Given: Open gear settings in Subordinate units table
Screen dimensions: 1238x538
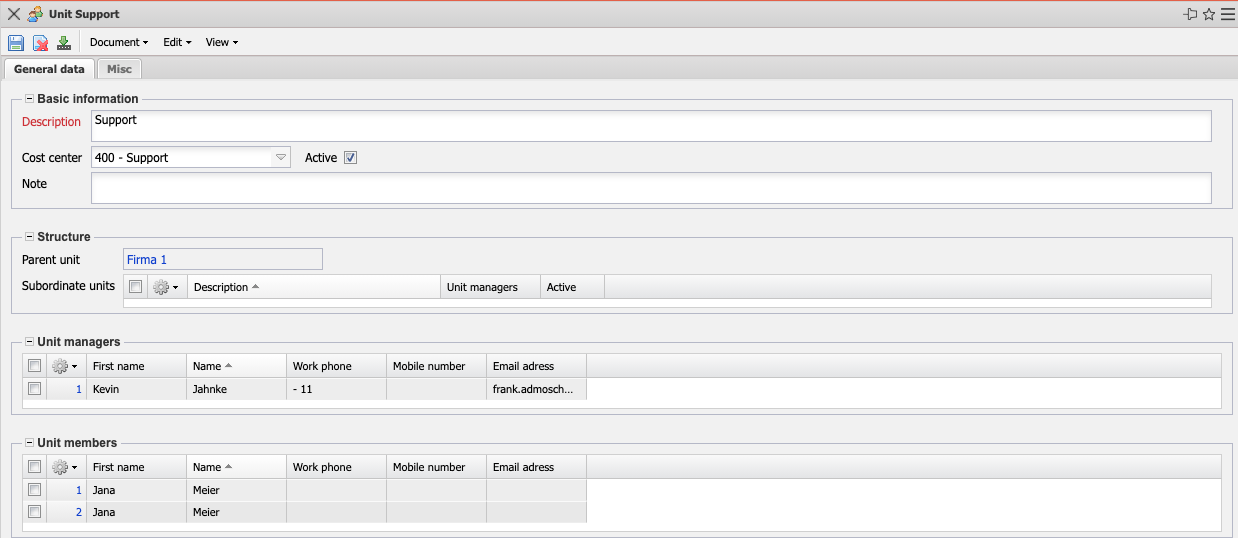Looking at the screenshot, I should pyautogui.click(x=166, y=288).
